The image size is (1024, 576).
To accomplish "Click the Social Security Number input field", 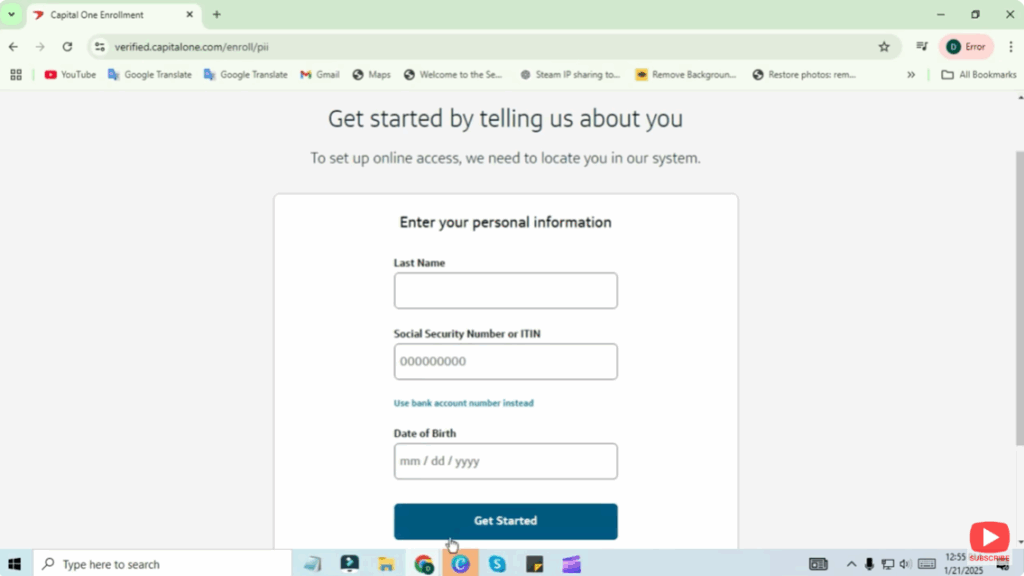I will tap(505, 361).
